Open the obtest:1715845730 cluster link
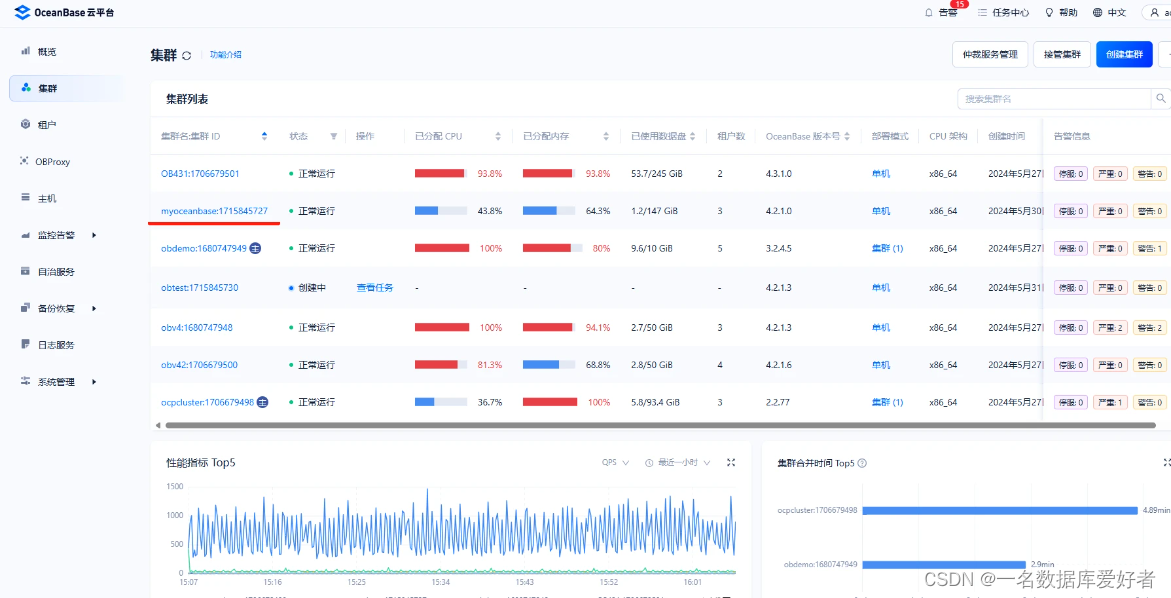This screenshot has height=598, width=1171. (x=199, y=287)
